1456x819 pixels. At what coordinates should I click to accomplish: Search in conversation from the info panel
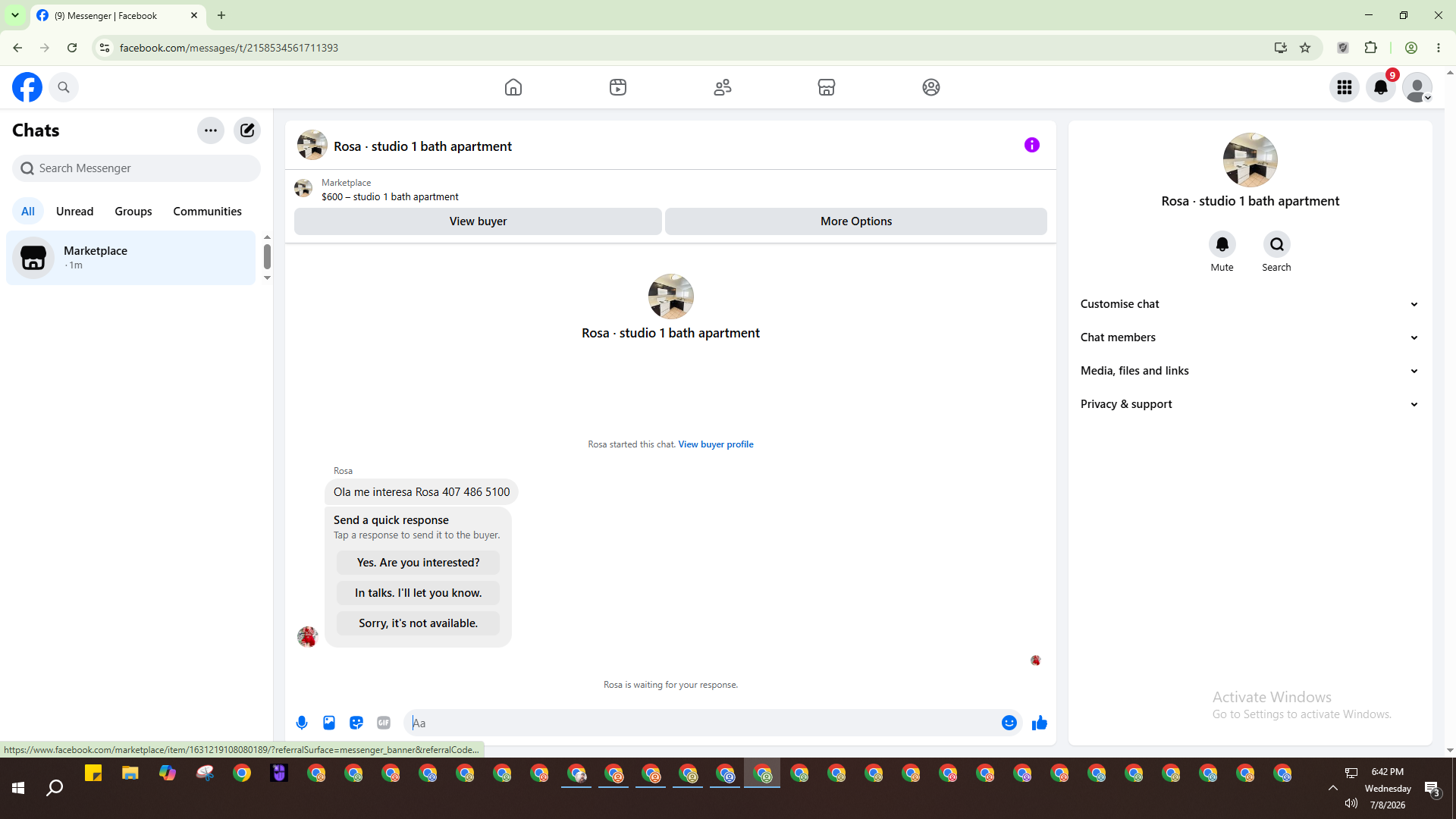coord(1277,244)
